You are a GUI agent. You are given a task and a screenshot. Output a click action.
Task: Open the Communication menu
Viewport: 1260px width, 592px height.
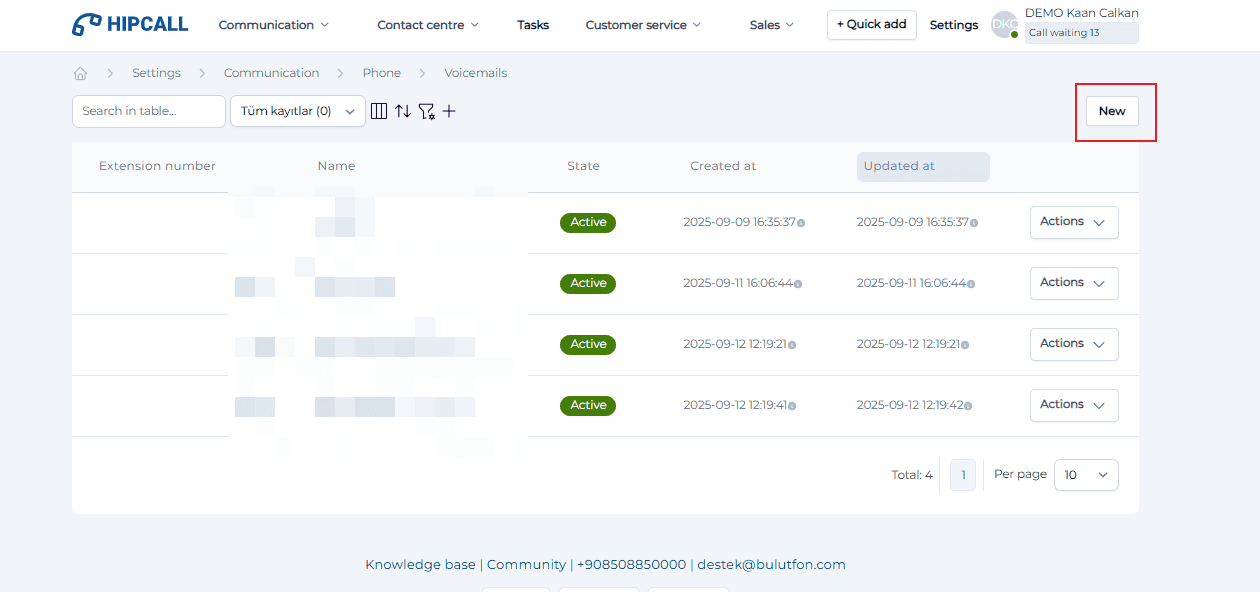[273, 25]
